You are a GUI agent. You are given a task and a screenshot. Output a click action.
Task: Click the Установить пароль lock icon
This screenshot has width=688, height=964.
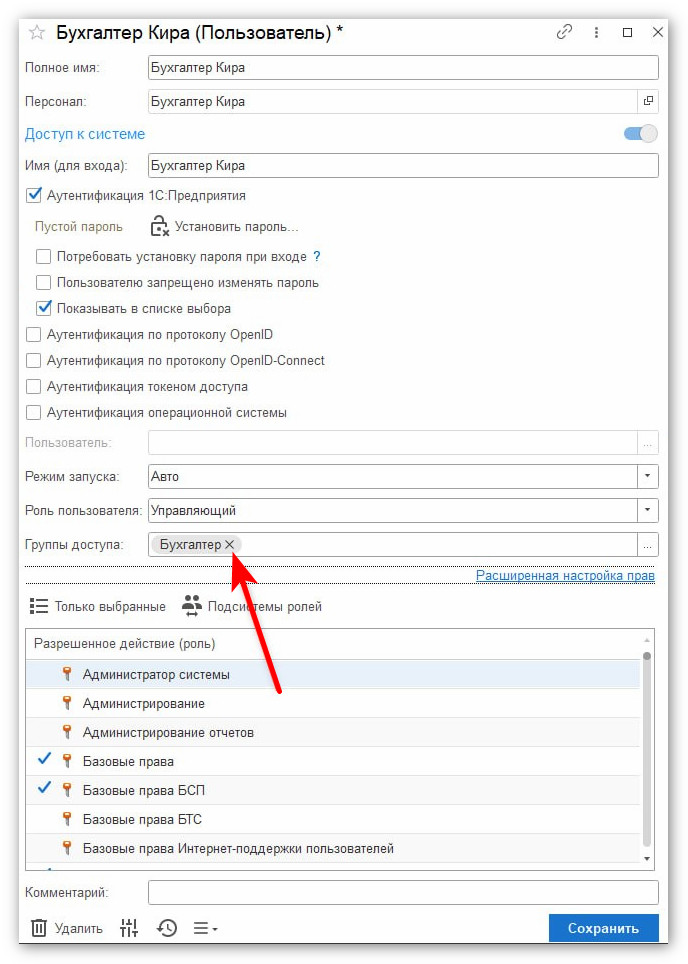point(159,226)
